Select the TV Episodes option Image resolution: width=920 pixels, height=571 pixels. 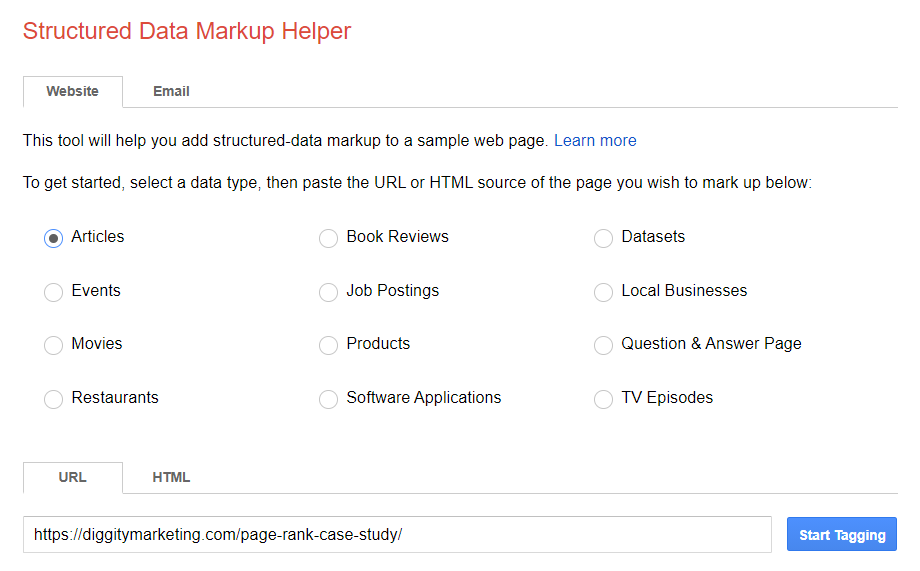[603, 399]
